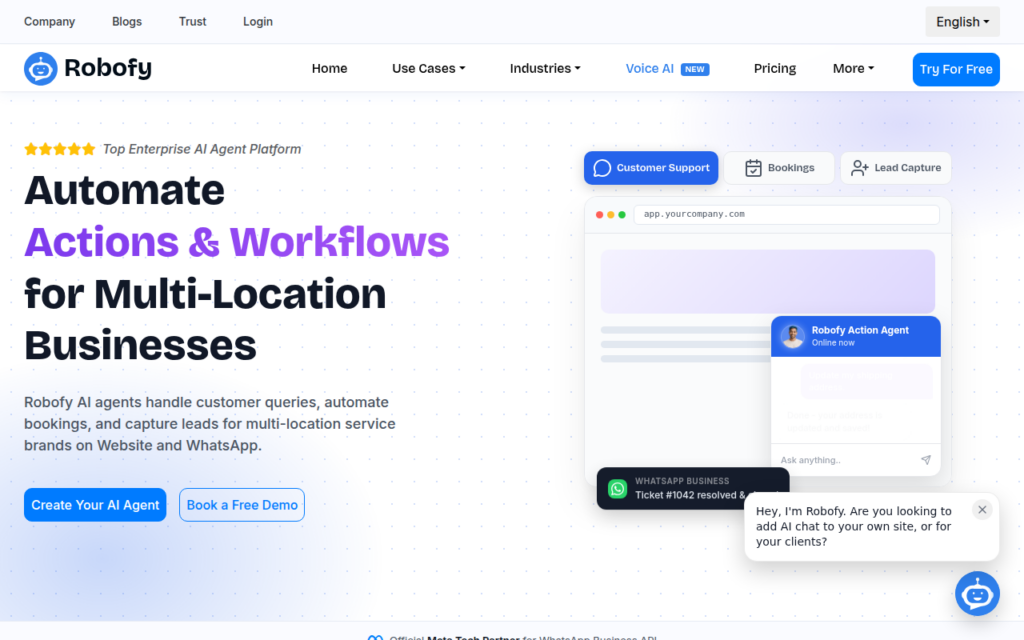Click the WhatsApp Business icon
The width and height of the screenshot is (1024, 640).
tap(617, 488)
